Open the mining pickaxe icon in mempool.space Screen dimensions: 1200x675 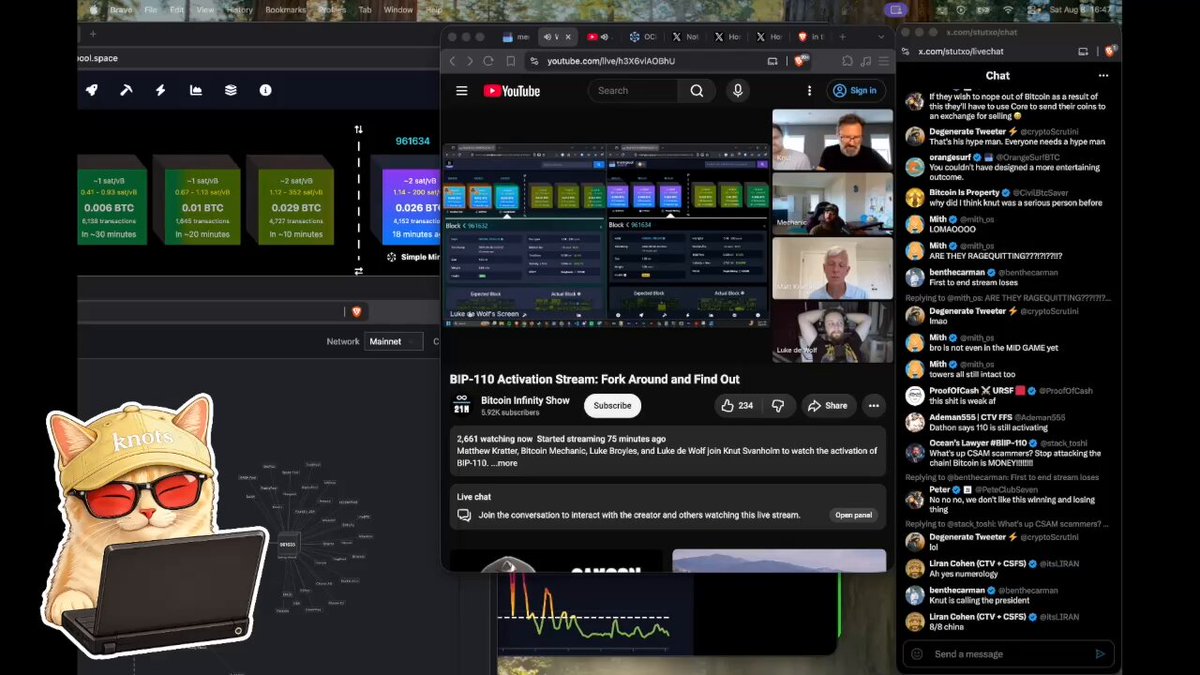click(126, 90)
